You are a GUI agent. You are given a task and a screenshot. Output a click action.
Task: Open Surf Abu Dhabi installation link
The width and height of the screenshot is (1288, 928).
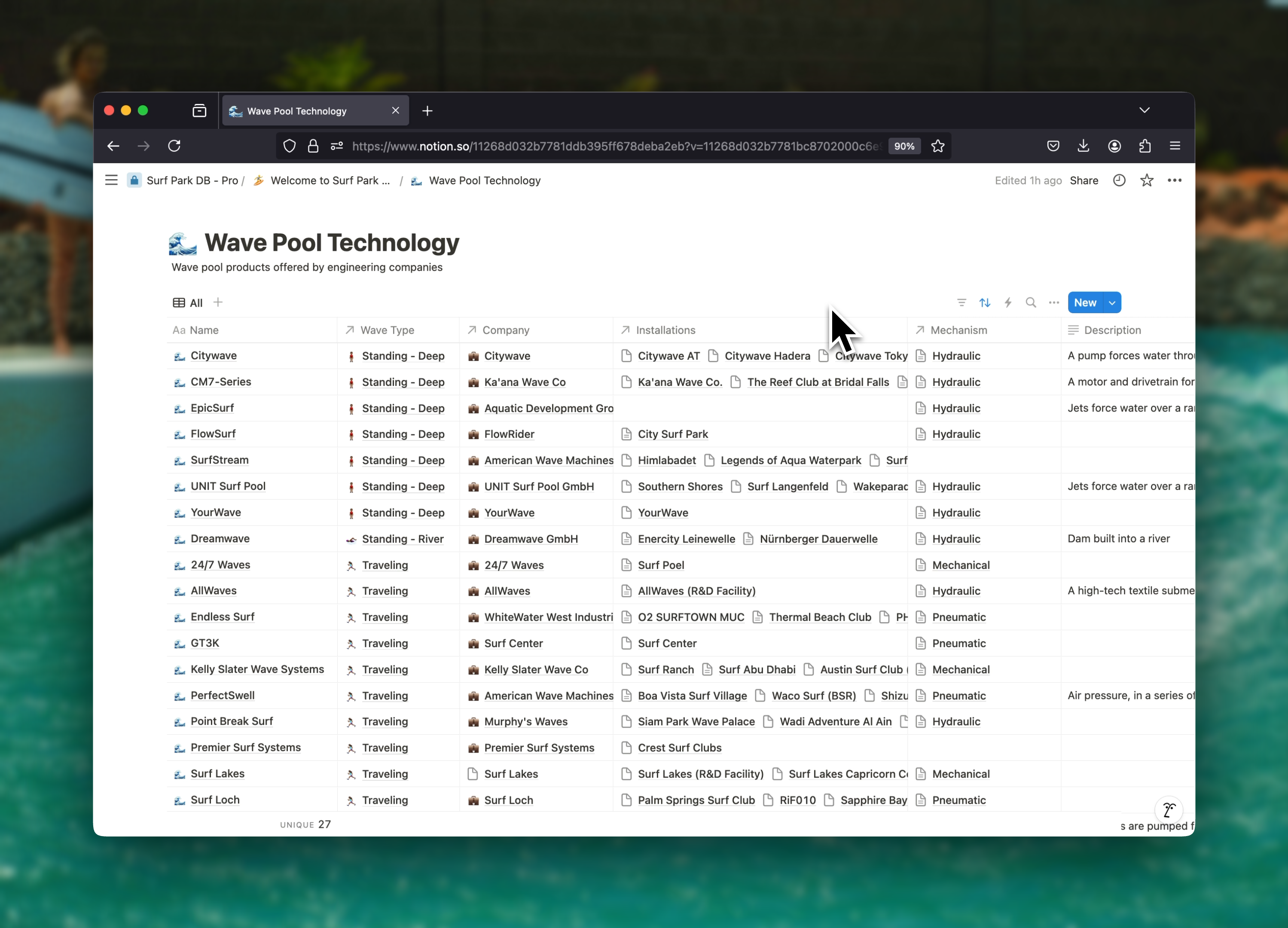757,670
